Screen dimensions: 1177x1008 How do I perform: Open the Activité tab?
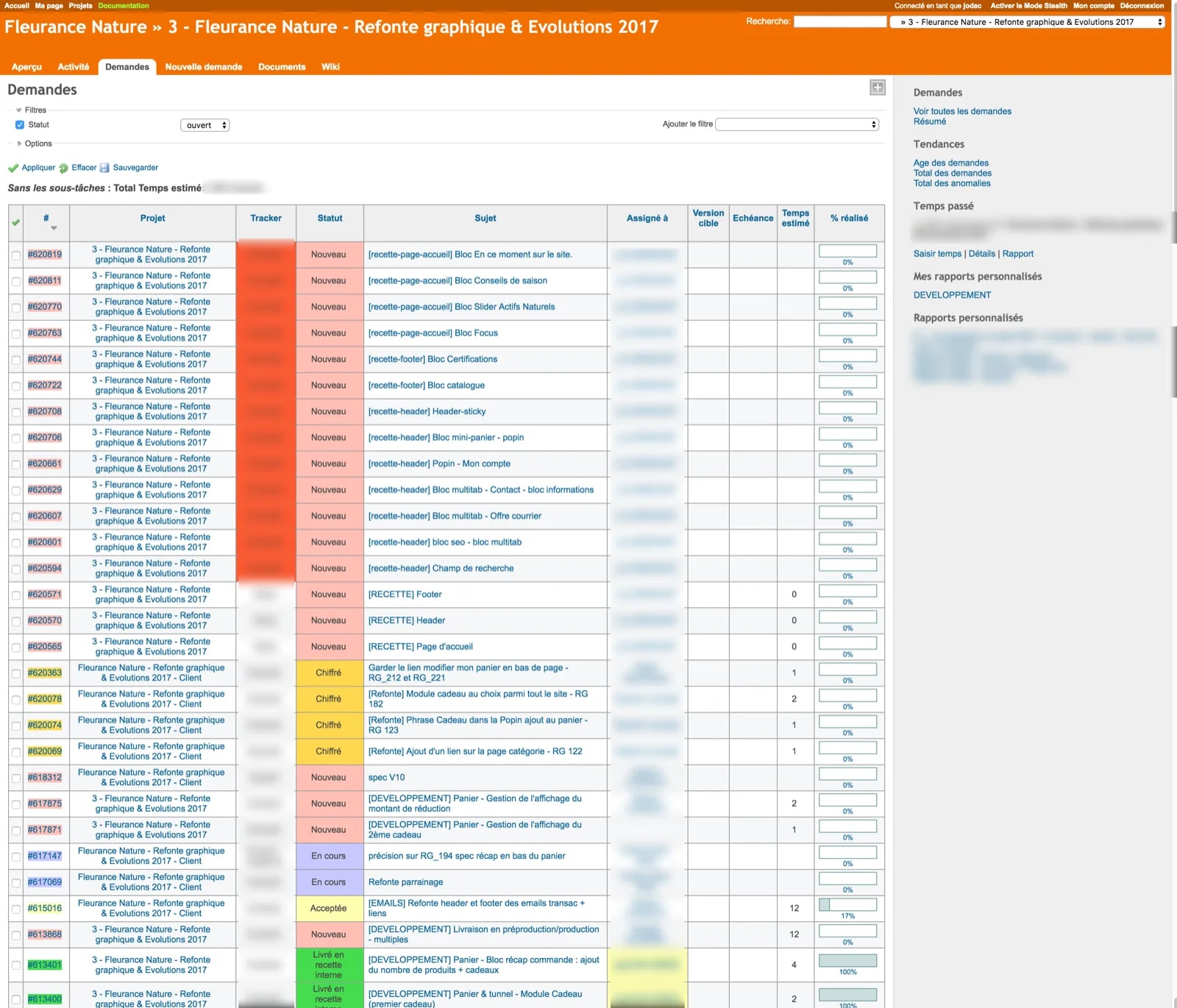(74, 66)
